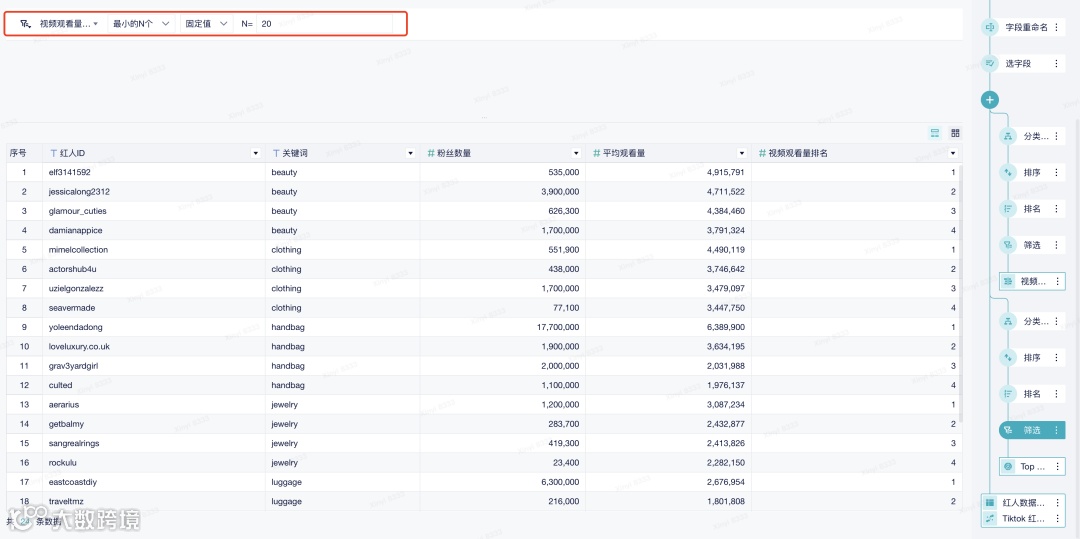Click the plus add-node icon in flow

tap(990, 100)
